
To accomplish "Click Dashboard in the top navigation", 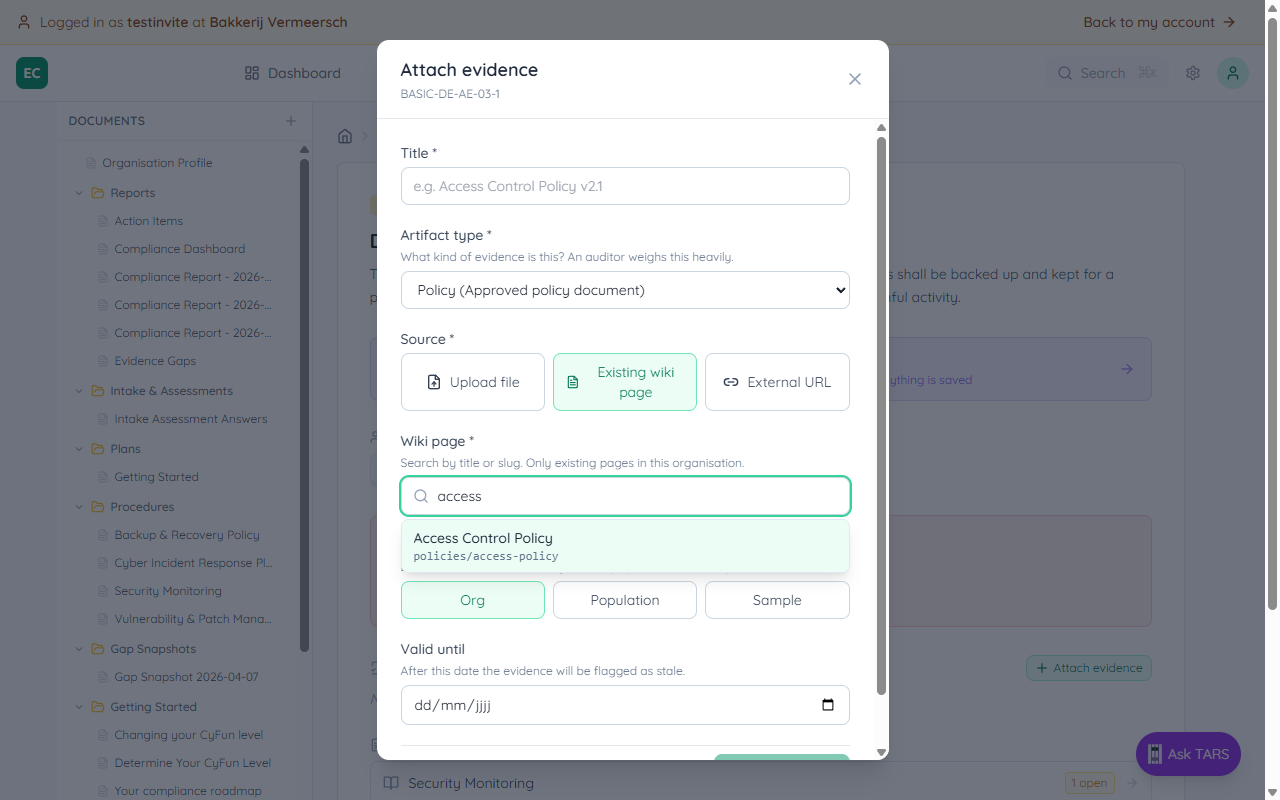I will tap(302, 73).
